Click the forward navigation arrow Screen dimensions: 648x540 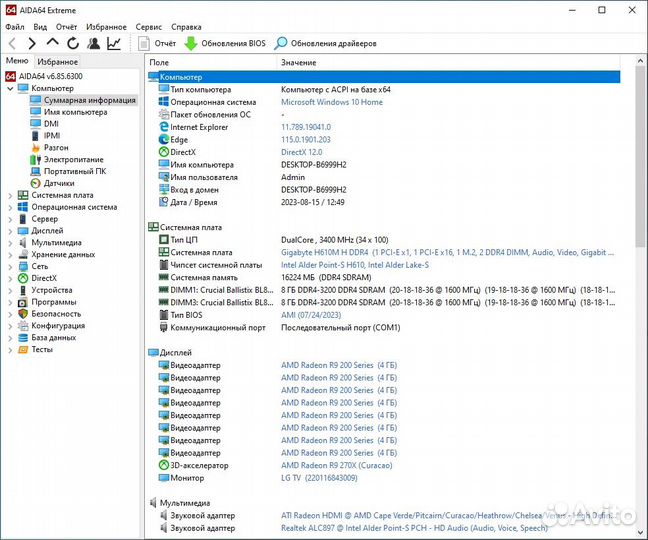tap(32, 44)
